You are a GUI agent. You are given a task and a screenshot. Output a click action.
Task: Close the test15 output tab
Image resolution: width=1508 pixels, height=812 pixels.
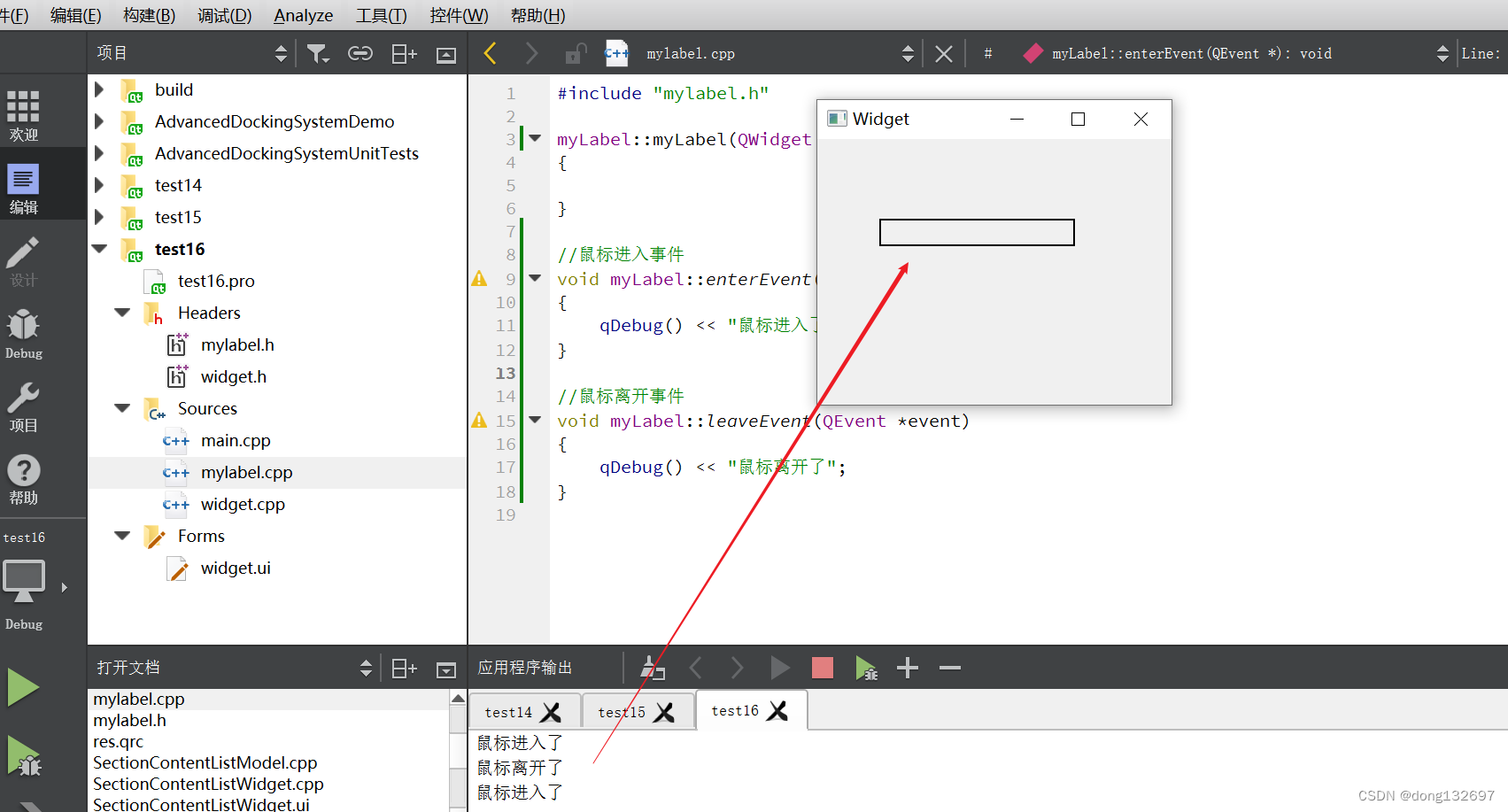coord(664,712)
